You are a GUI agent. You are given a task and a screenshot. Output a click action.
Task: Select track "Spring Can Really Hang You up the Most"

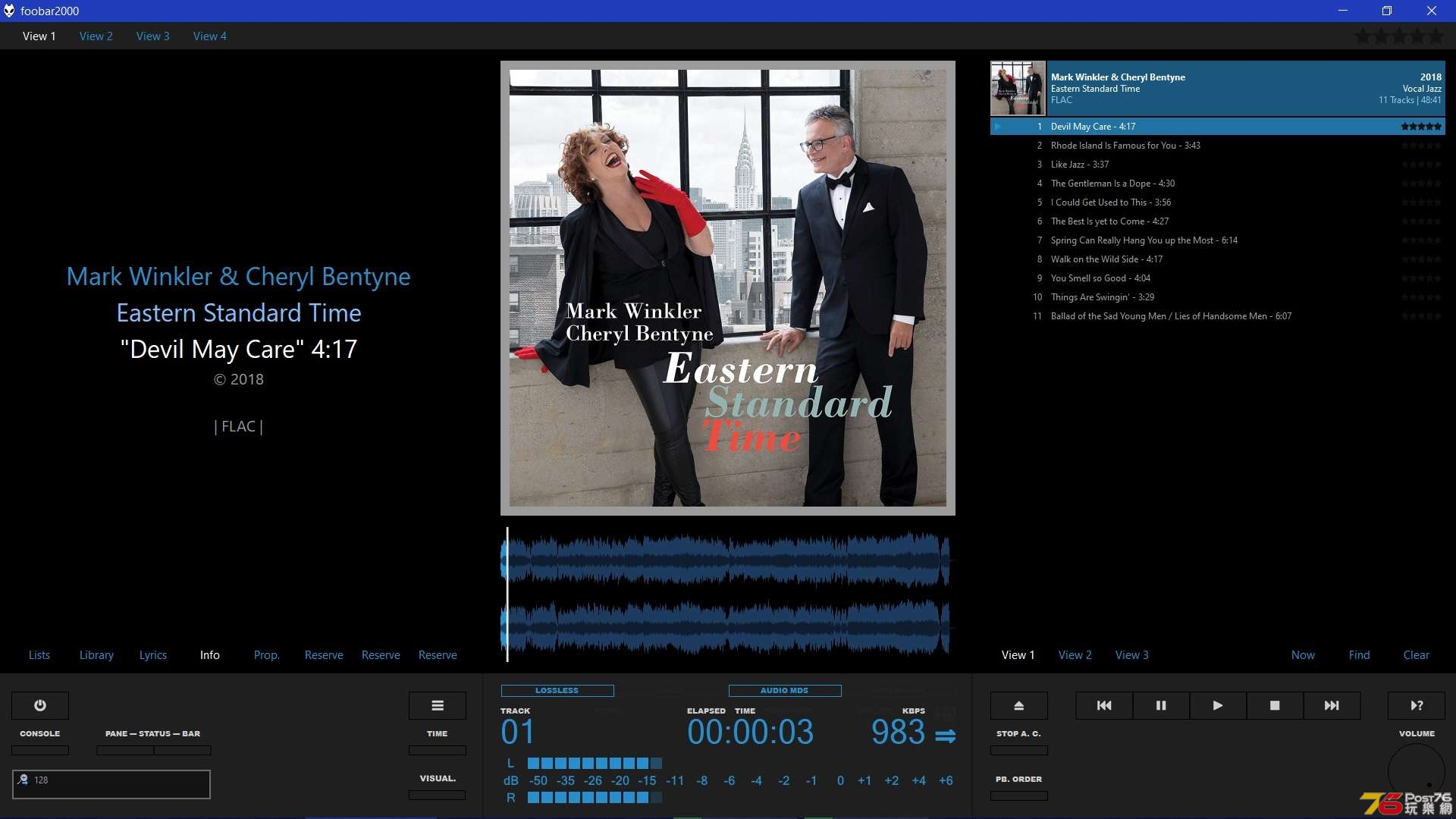click(1218, 240)
